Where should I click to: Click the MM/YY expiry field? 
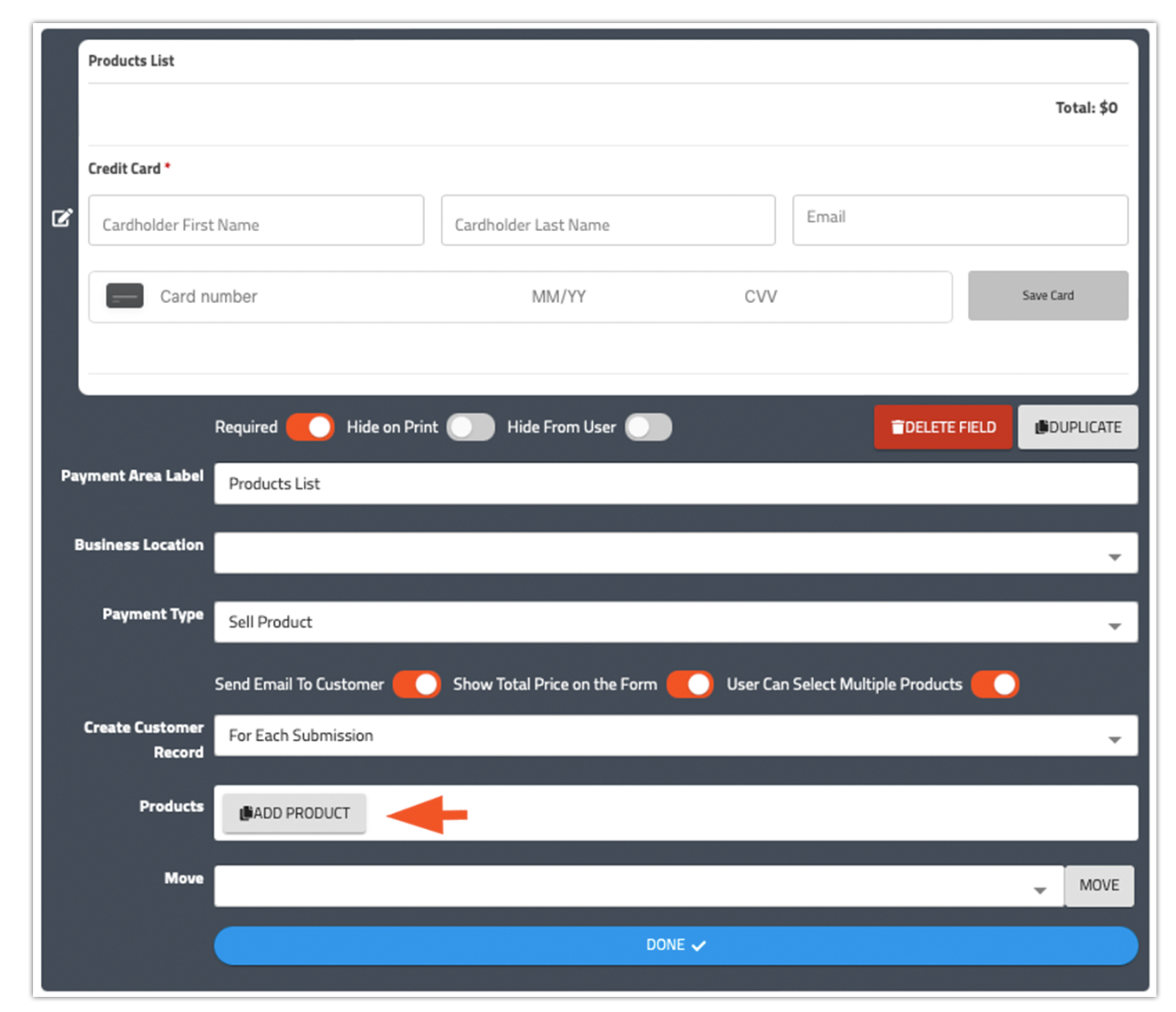pos(558,297)
